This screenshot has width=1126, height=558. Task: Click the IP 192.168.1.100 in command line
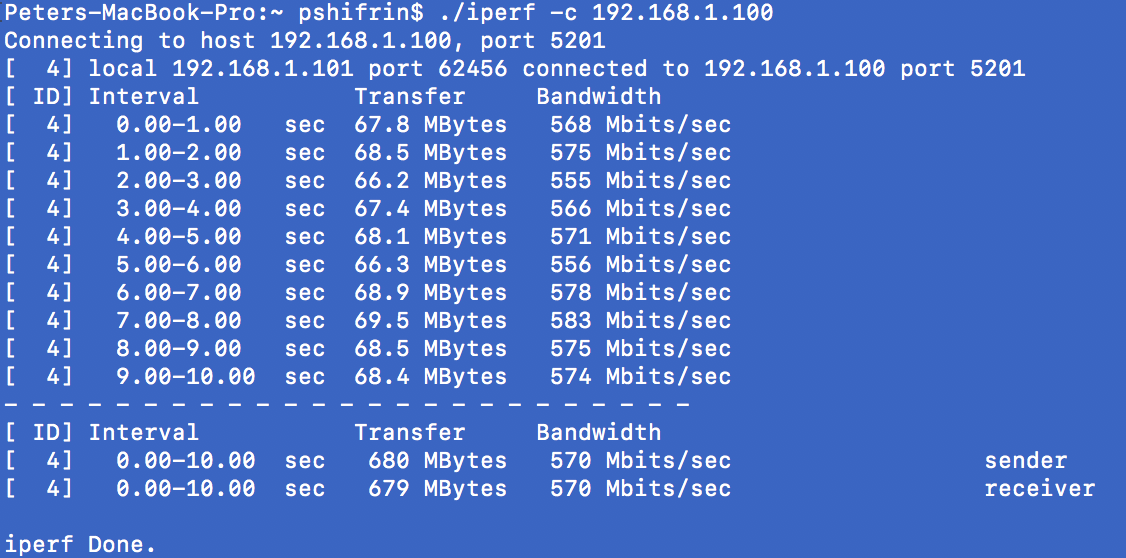pyautogui.click(x=682, y=12)
